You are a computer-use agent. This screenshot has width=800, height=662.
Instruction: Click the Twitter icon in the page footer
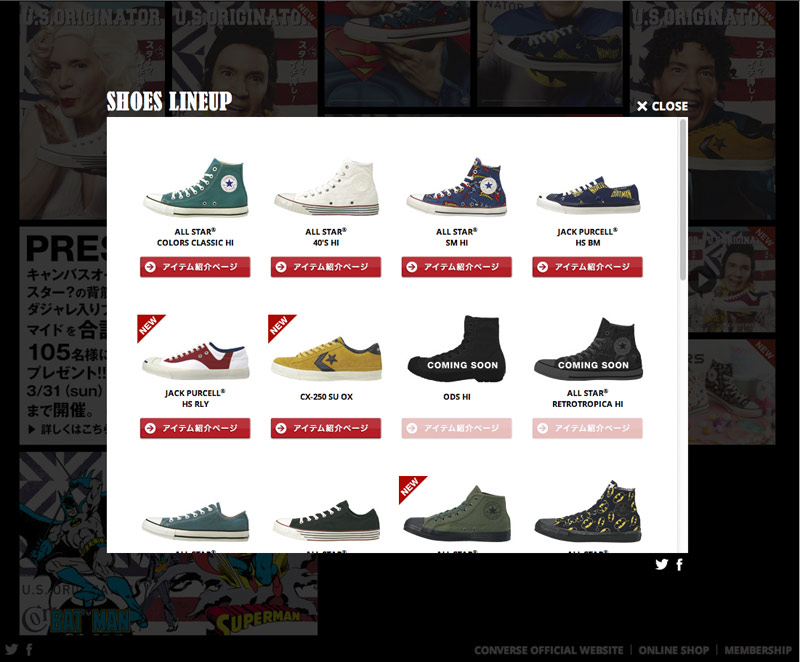point(11,649)
